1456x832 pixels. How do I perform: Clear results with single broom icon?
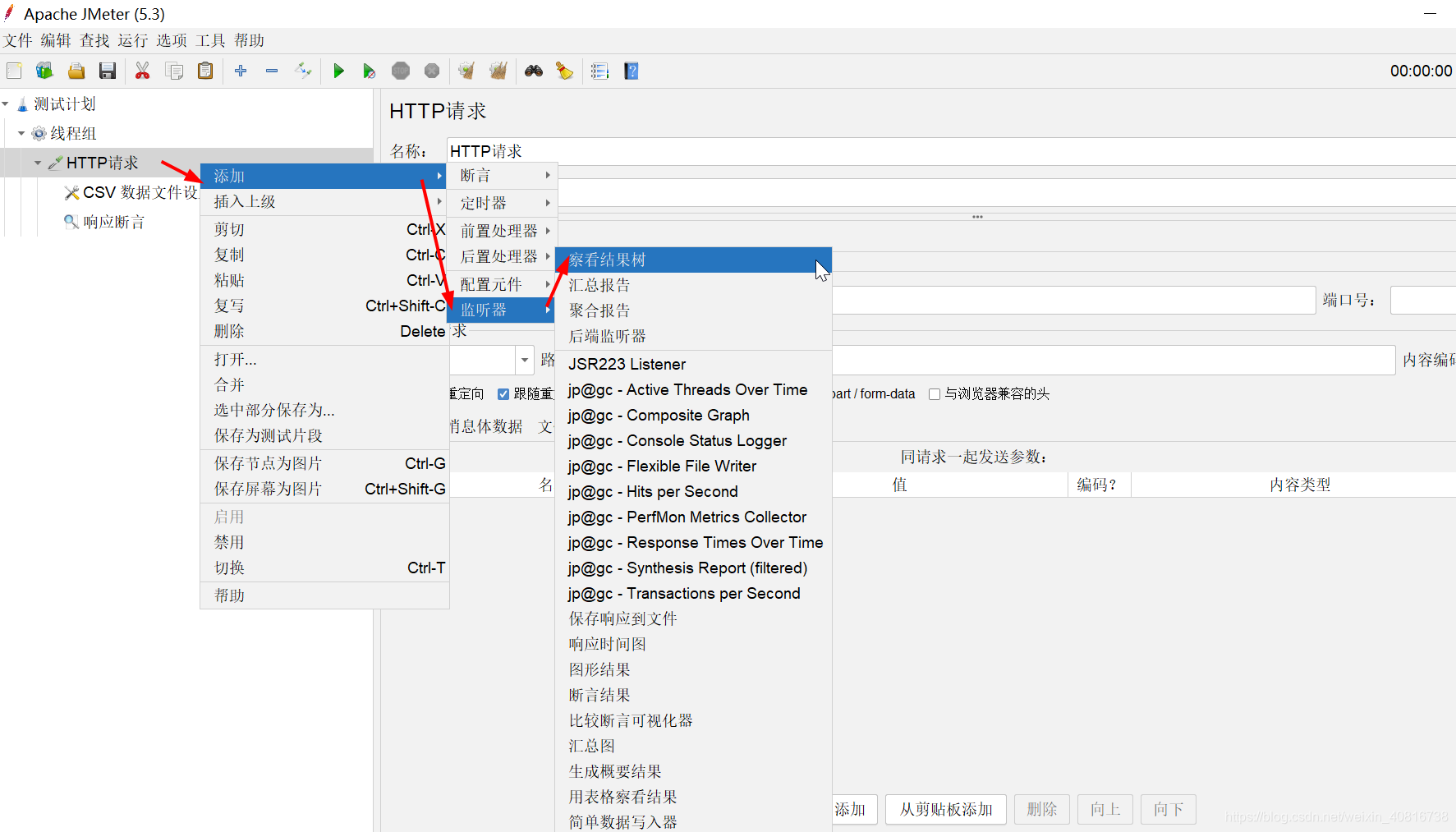466,71
